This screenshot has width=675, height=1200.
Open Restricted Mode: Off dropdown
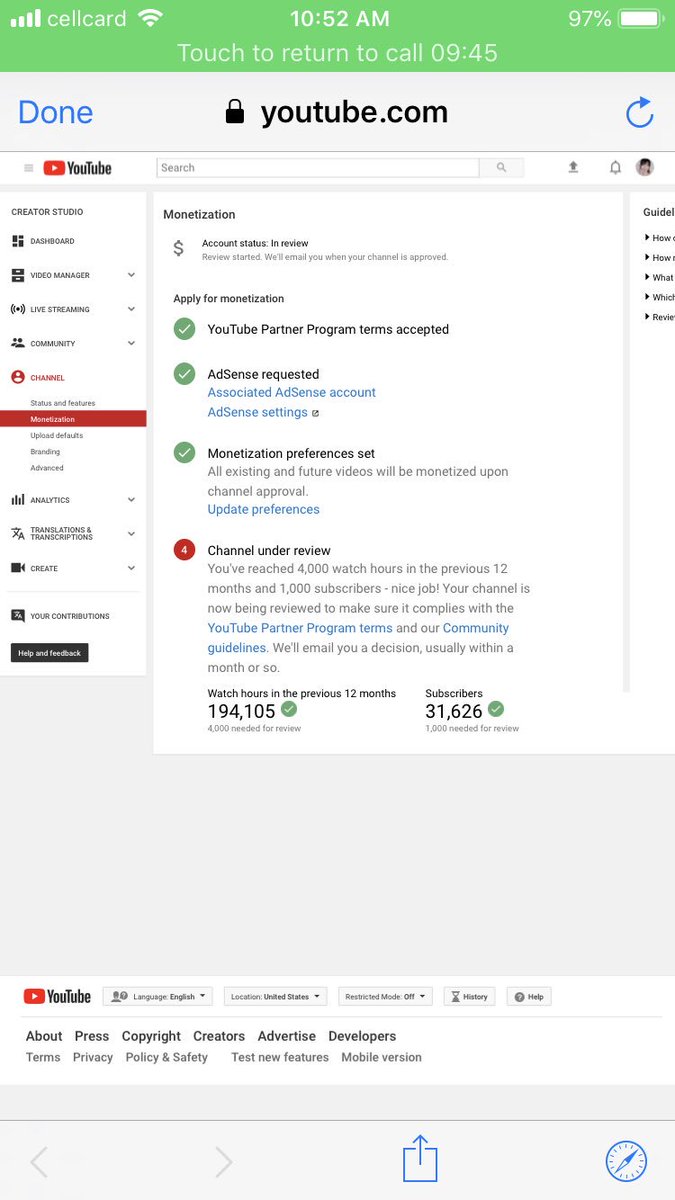(385, 997)
